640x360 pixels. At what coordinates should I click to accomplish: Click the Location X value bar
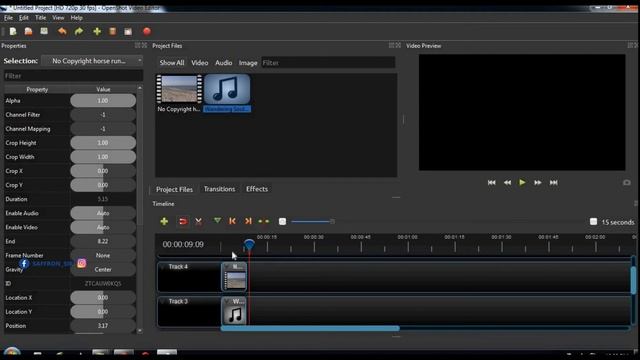[x=103, y=298]
